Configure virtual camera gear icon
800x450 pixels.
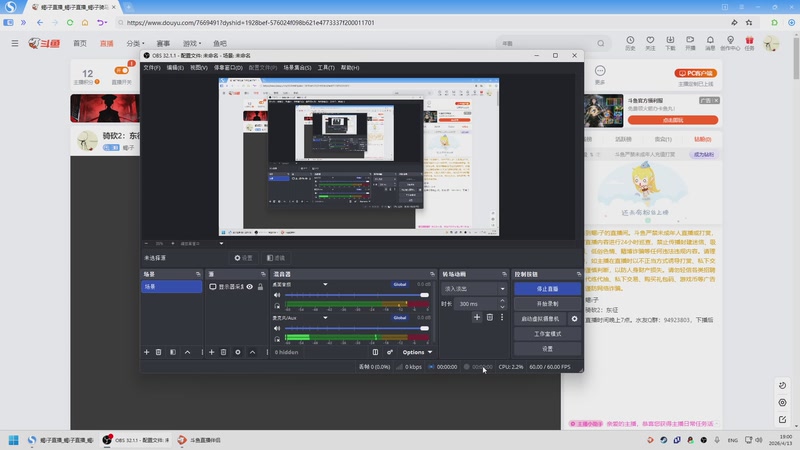(x=574, y=319)
